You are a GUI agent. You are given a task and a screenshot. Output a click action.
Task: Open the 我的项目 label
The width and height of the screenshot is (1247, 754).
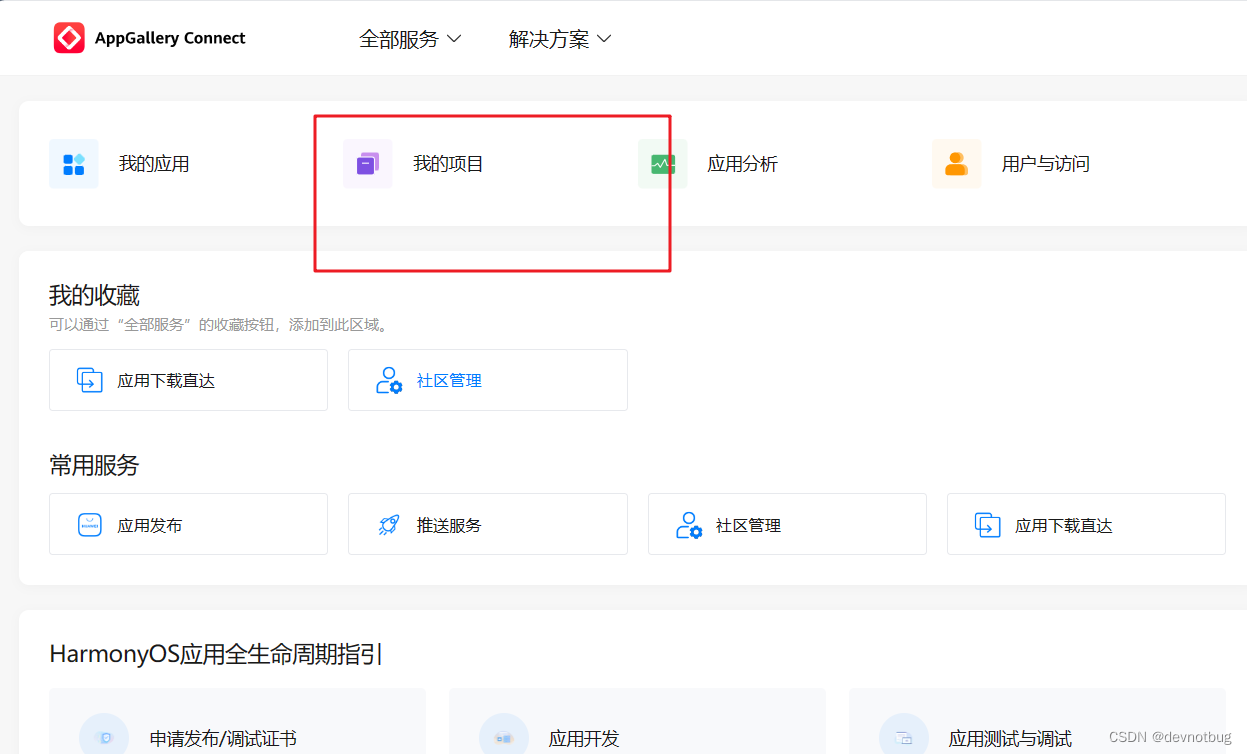[x=448, y=164]
